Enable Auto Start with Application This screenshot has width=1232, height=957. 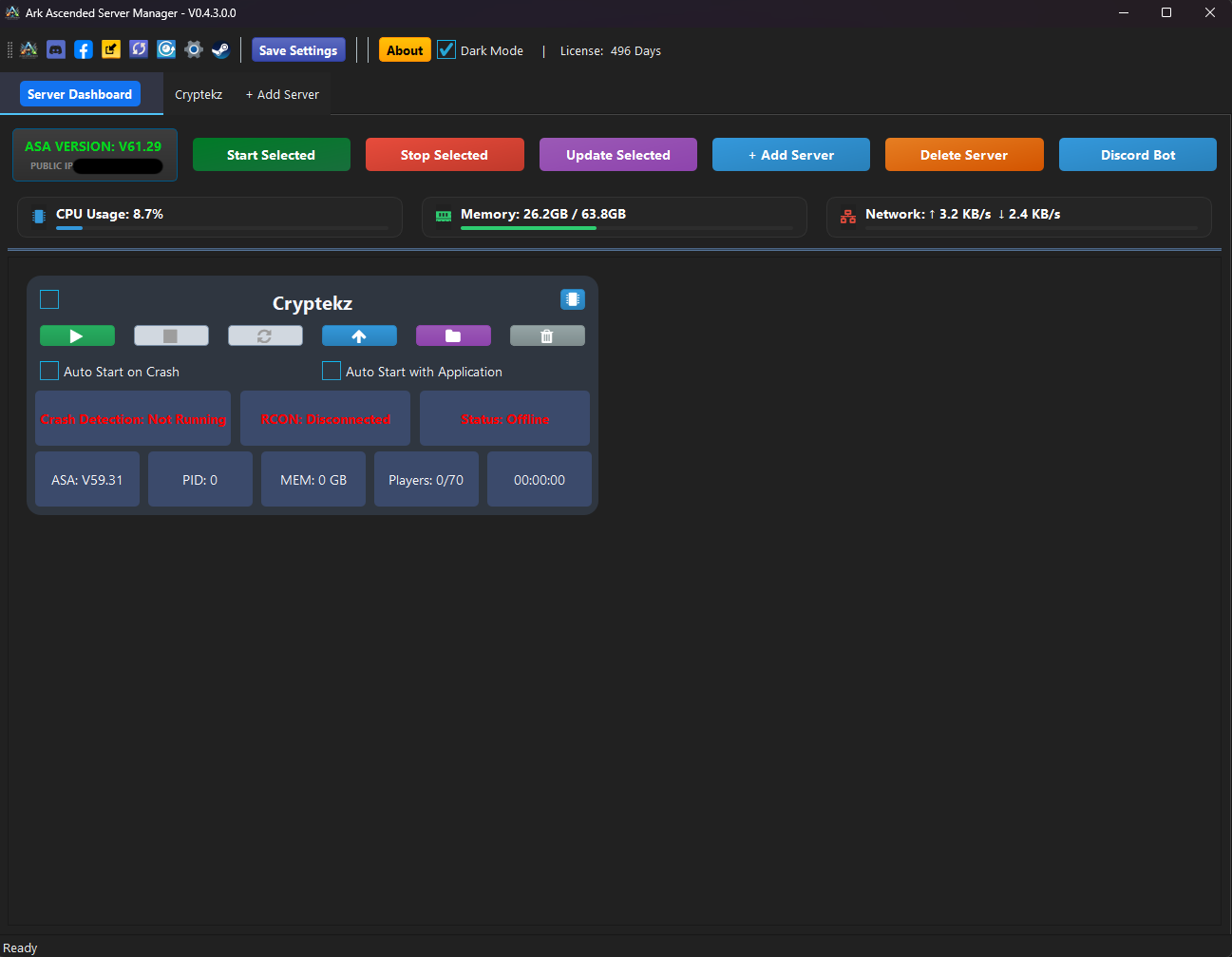click(x=332, y=371)
